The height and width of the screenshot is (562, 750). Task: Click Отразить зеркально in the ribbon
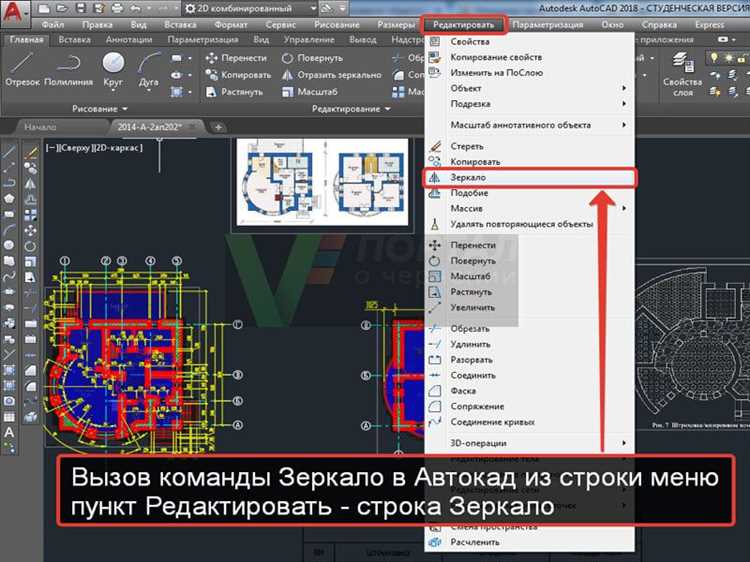point(331,75)
